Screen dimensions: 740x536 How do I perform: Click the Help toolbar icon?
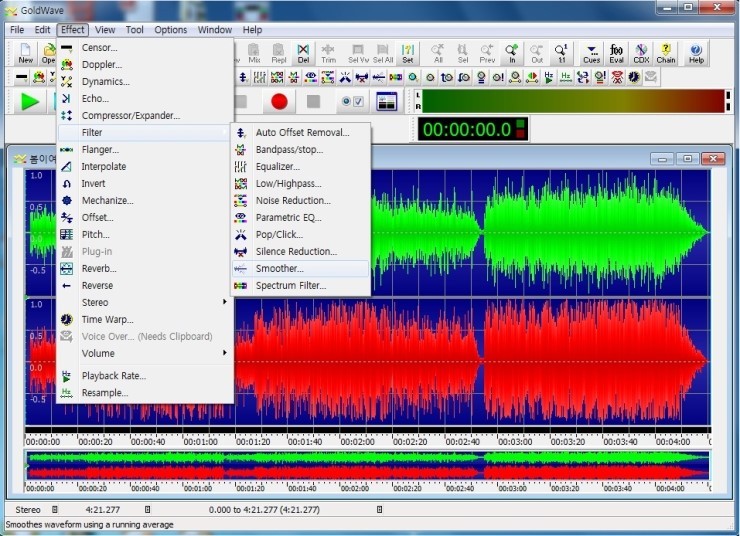click(696, 52)
